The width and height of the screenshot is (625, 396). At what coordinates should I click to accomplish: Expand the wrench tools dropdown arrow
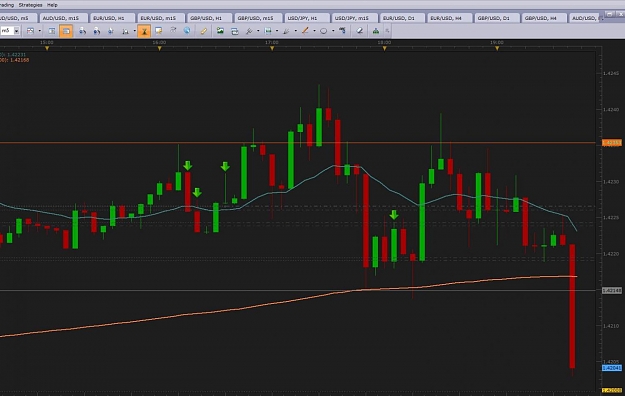click(258, 31)
